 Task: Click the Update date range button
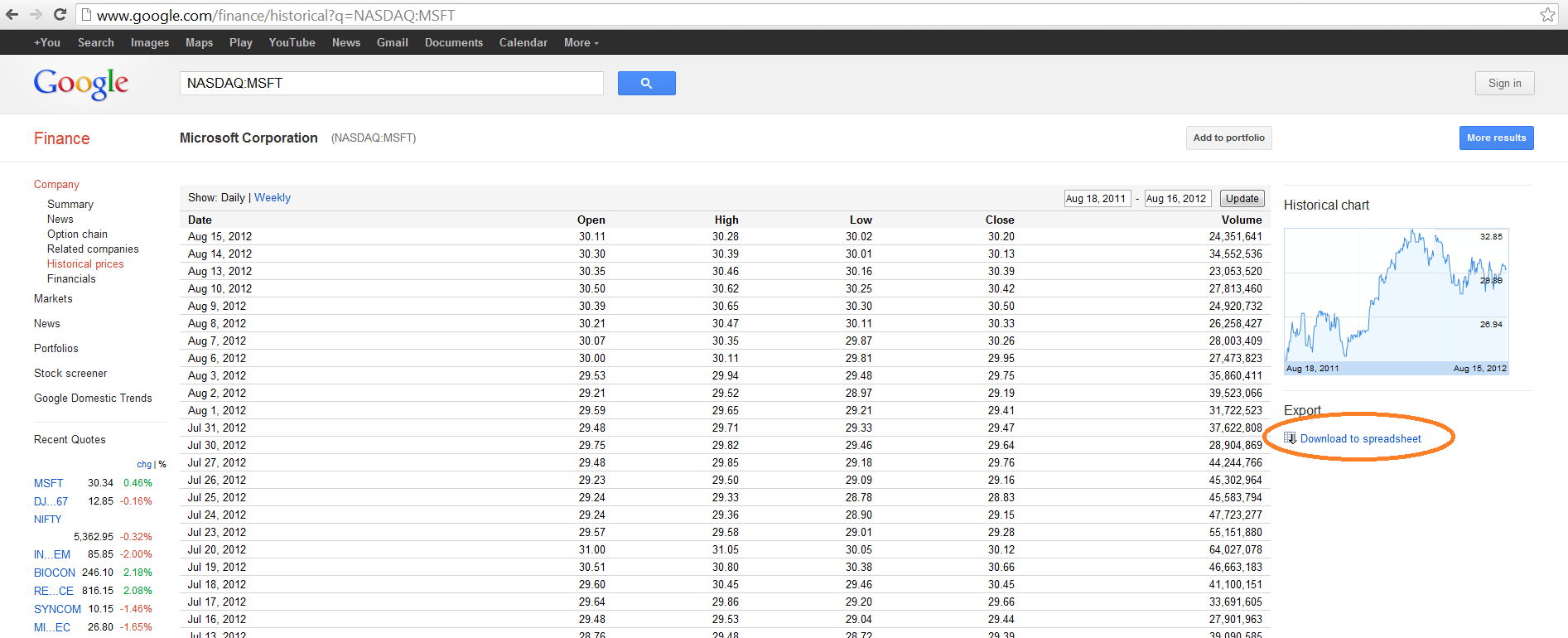coord(1242,198)
